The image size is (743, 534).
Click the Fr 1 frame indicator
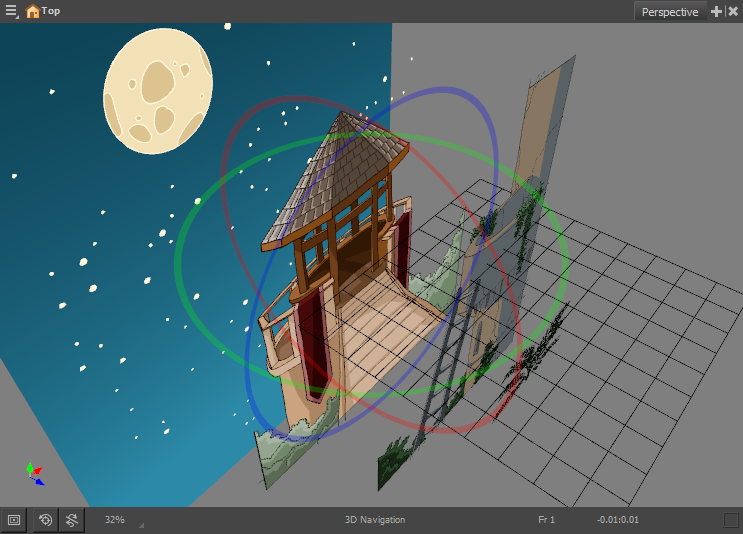pyautogui.click(x=546, y=520)
